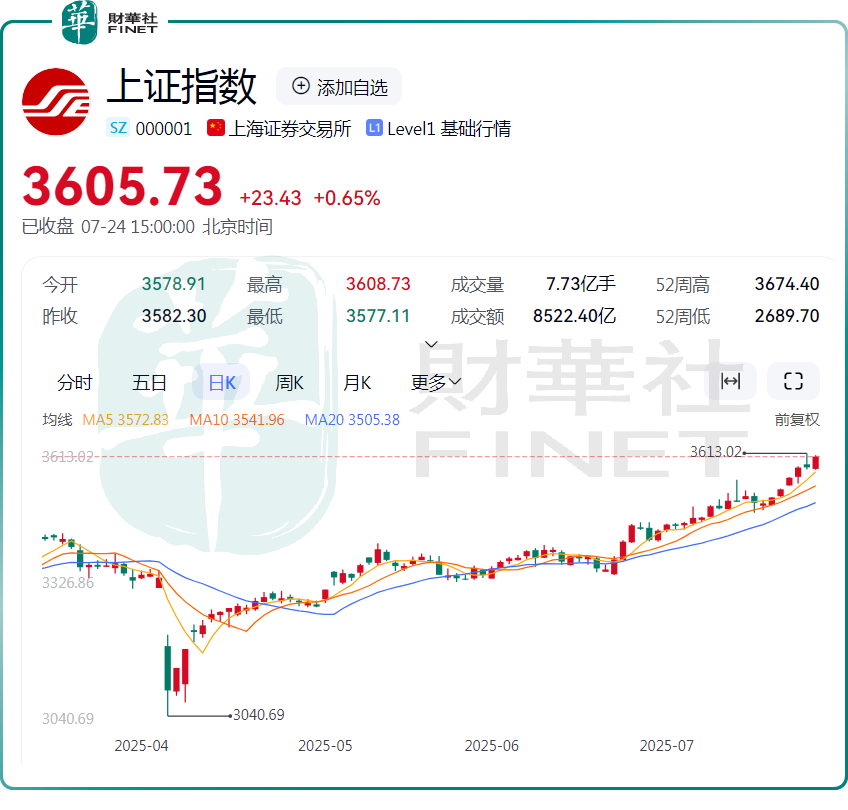The width and height of the screenshot is (848, 810).
Task: Click the 最高 value 3608.73
Action: 378,284
